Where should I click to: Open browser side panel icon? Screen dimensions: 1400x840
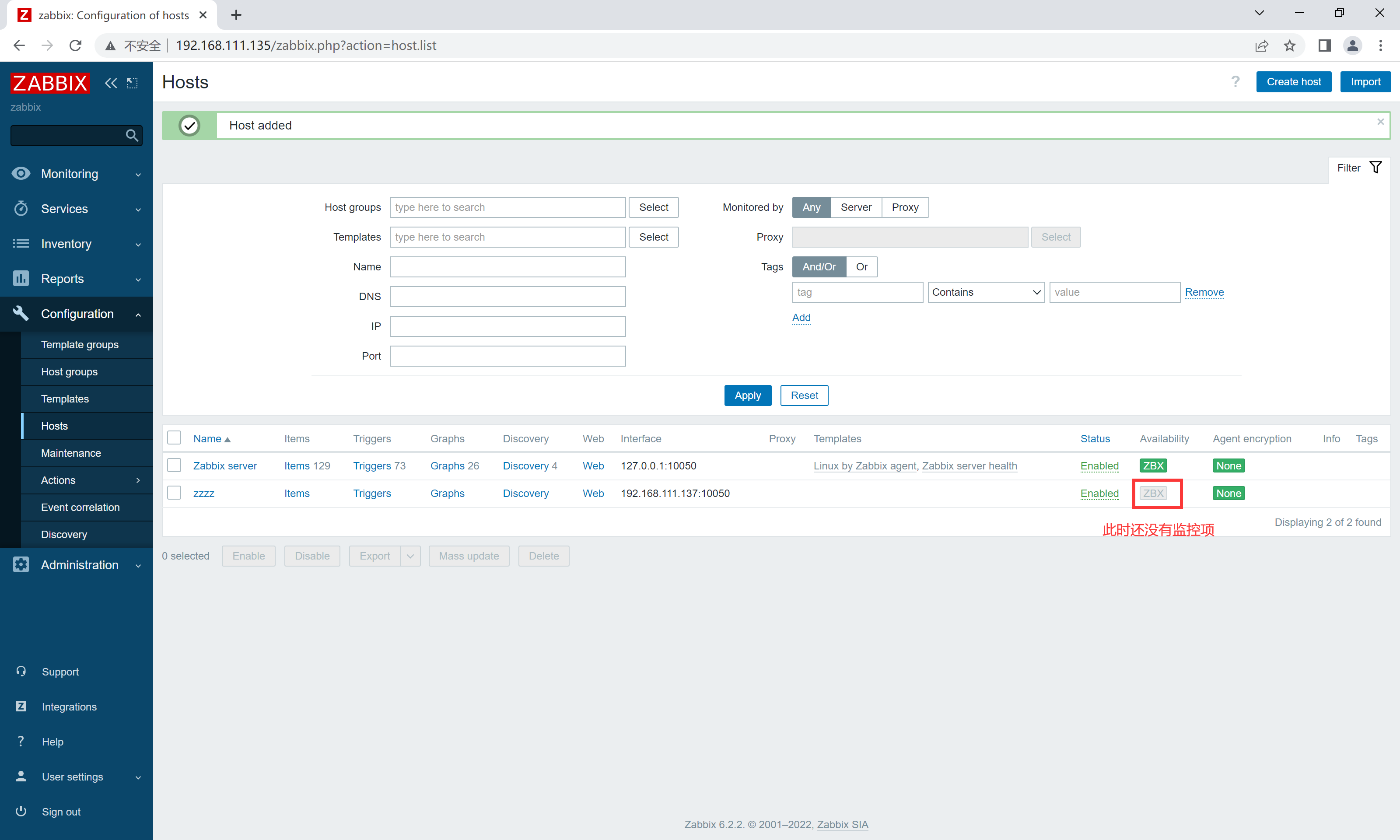coord(1325,45)
